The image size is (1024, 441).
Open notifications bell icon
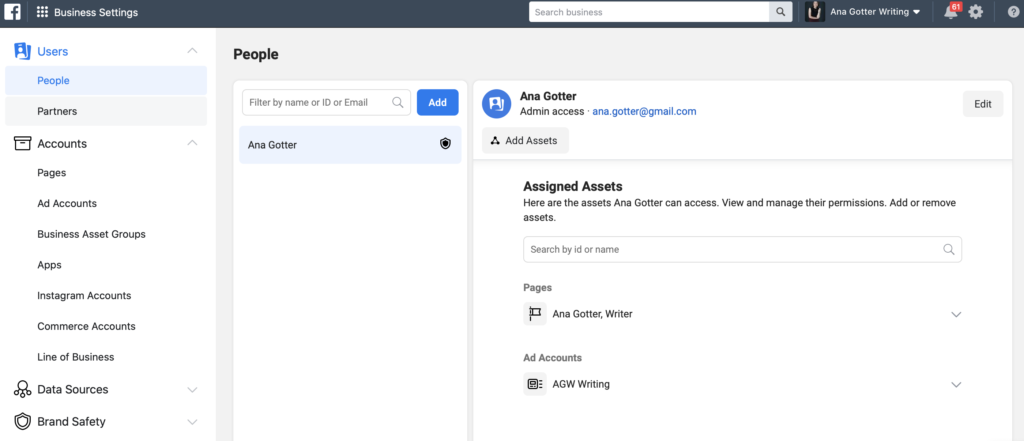pos(950,12)
